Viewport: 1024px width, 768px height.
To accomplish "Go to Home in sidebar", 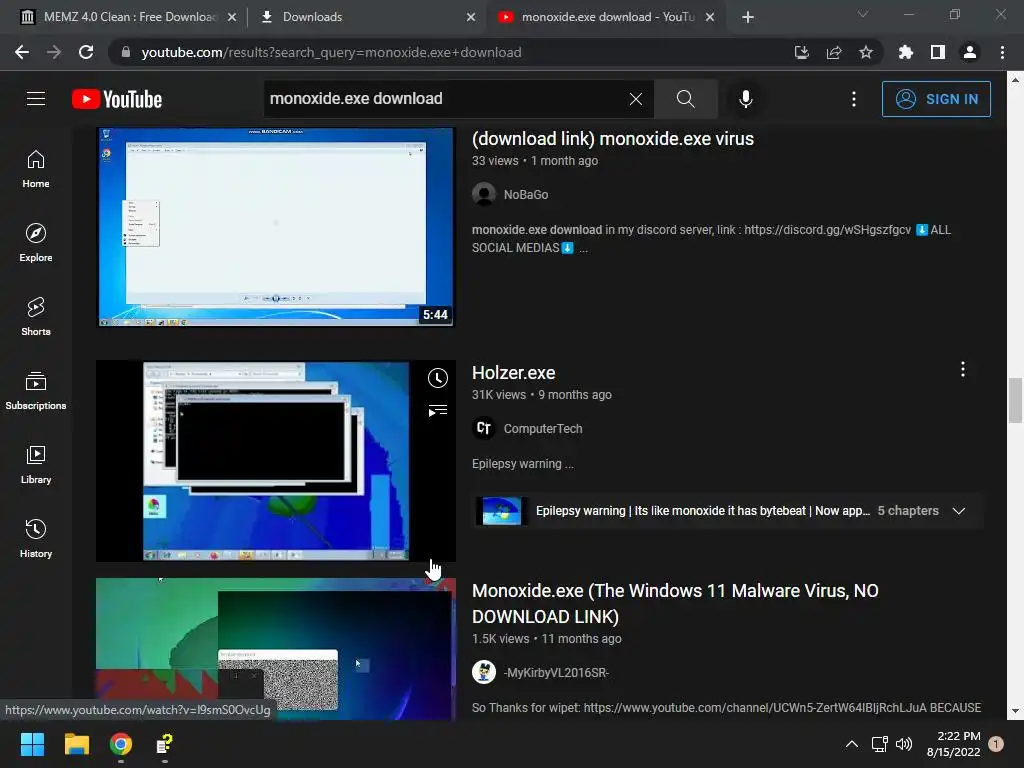I will (36, 169).
